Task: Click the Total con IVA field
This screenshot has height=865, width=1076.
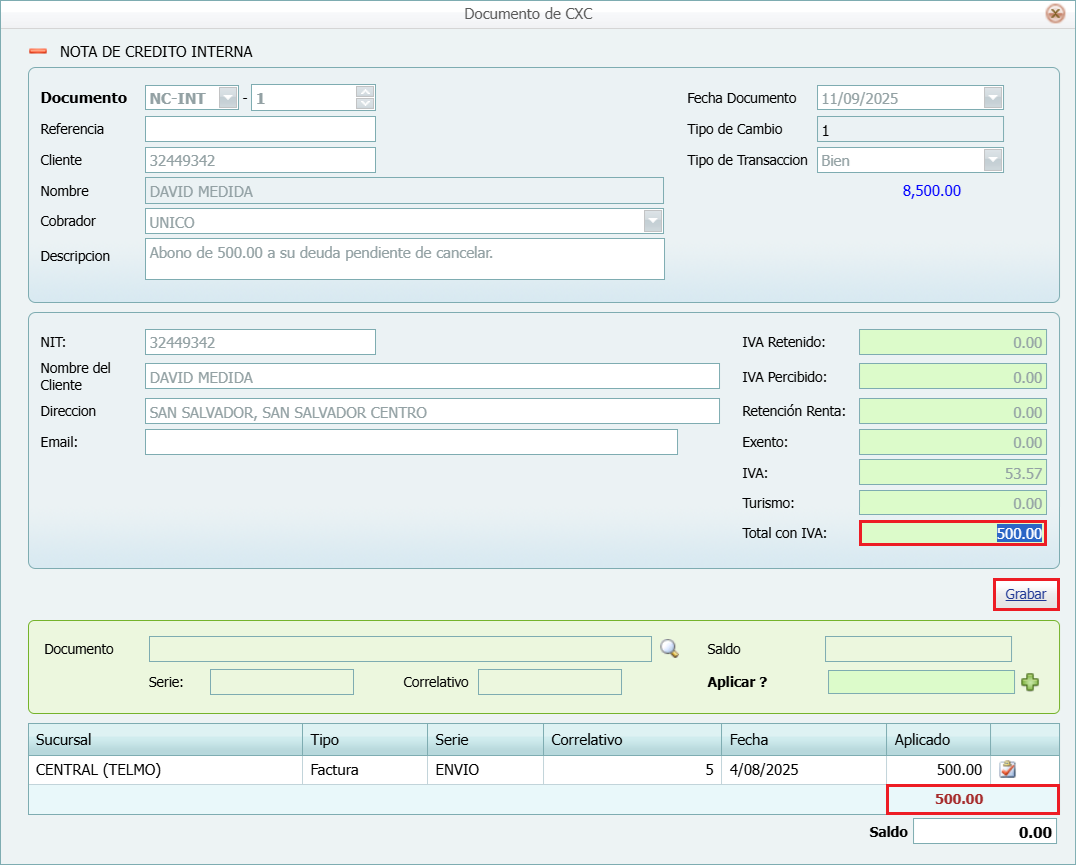Action: (x=952, y=534)
